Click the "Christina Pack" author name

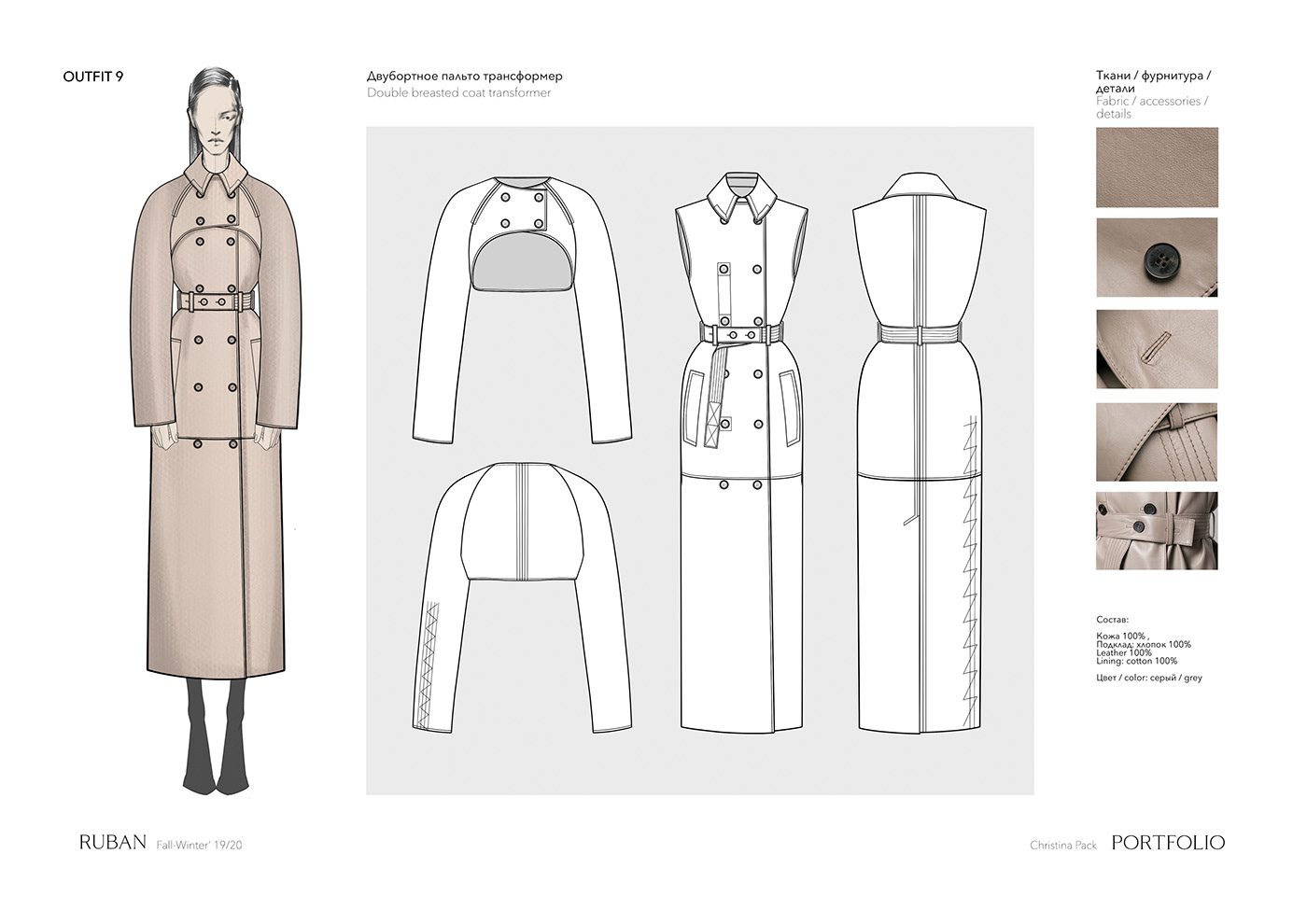(1063, 846)
